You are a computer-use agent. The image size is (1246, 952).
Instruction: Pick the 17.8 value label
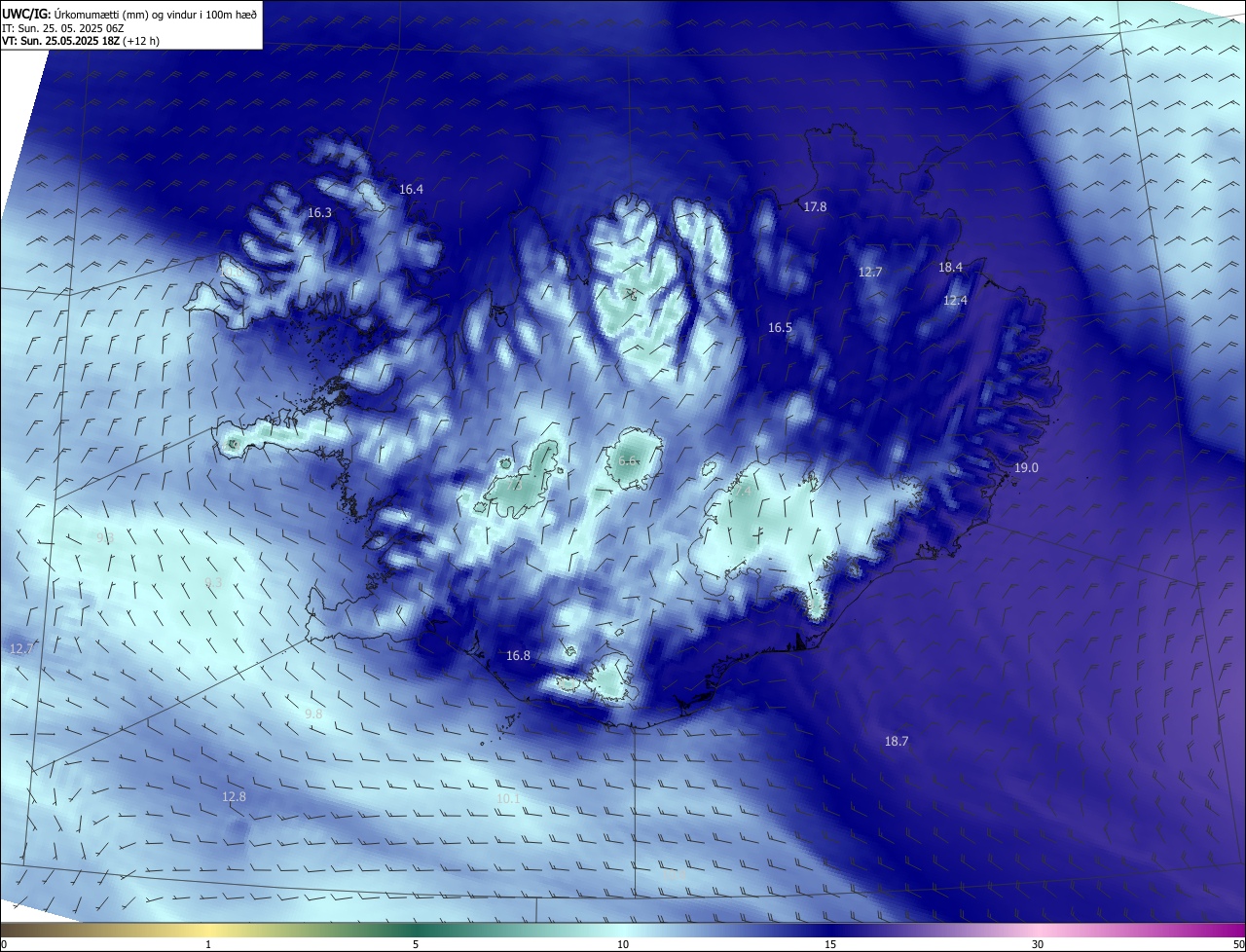[815, 206]
